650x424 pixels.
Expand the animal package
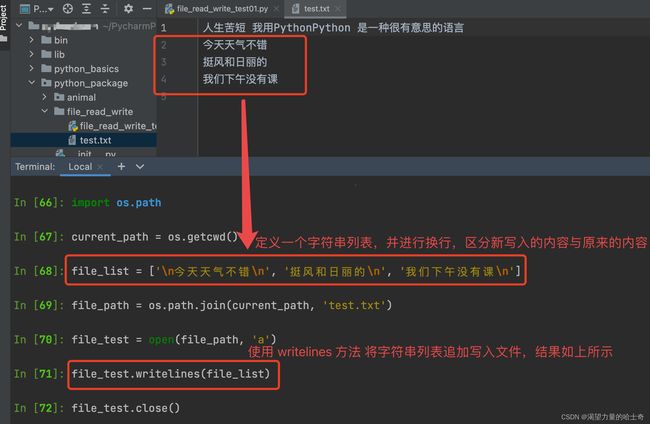pos(44,97)
